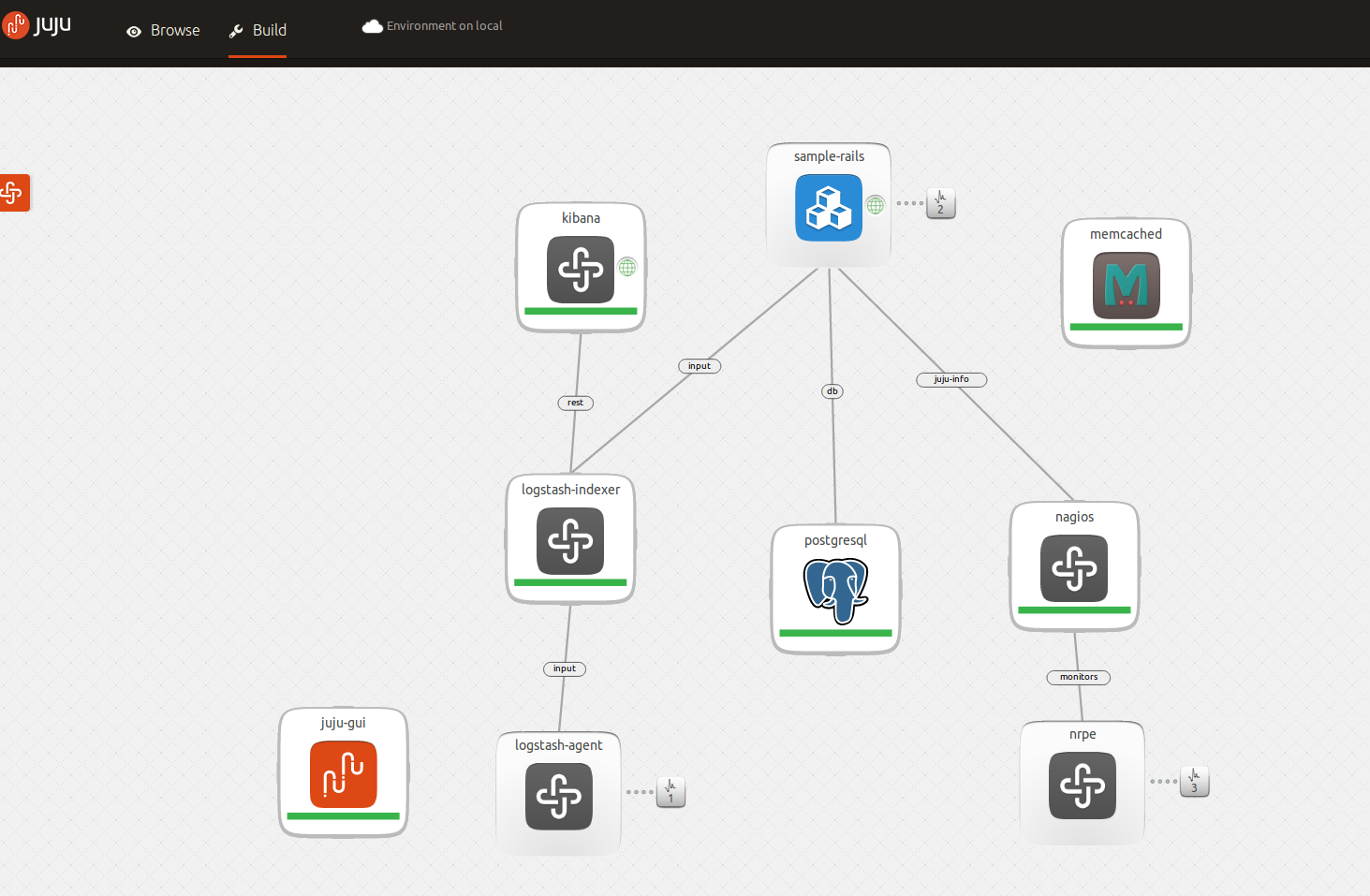Viewport: 1370px width, 896px height.
Task: Click the green health bar on logstash-indexer
Action: 570,582
